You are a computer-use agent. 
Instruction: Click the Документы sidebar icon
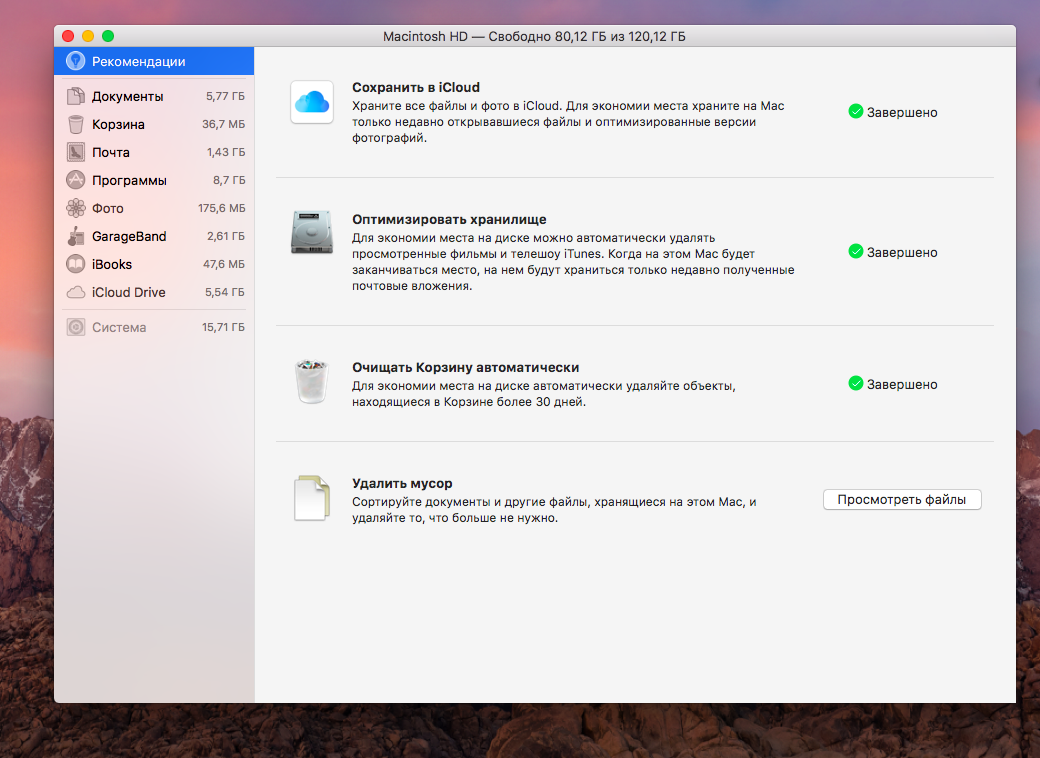click(x=76, y=96)
